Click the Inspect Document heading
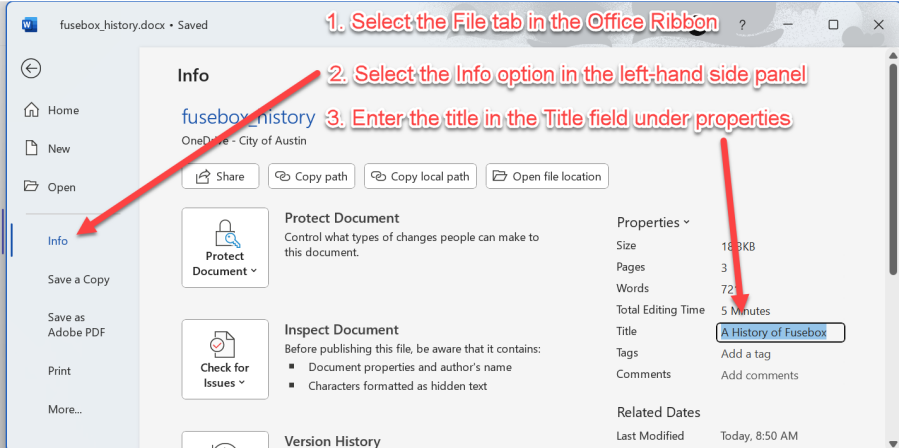The width and height of the screenshot is (899, 448). tap(341, 330)
